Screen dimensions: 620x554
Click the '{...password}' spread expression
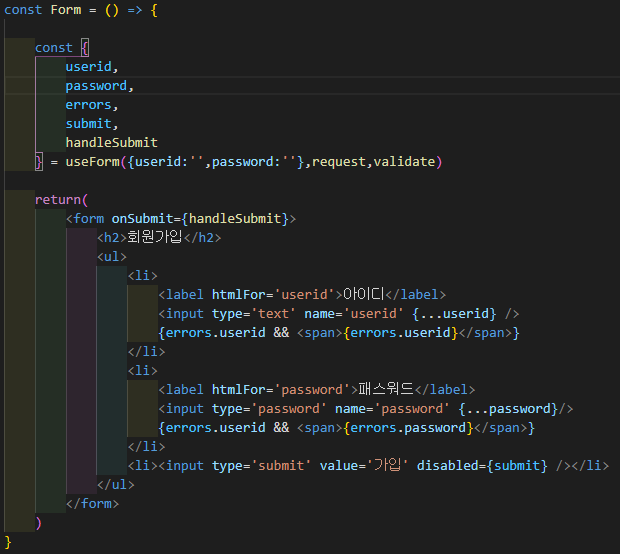(508, 408)
